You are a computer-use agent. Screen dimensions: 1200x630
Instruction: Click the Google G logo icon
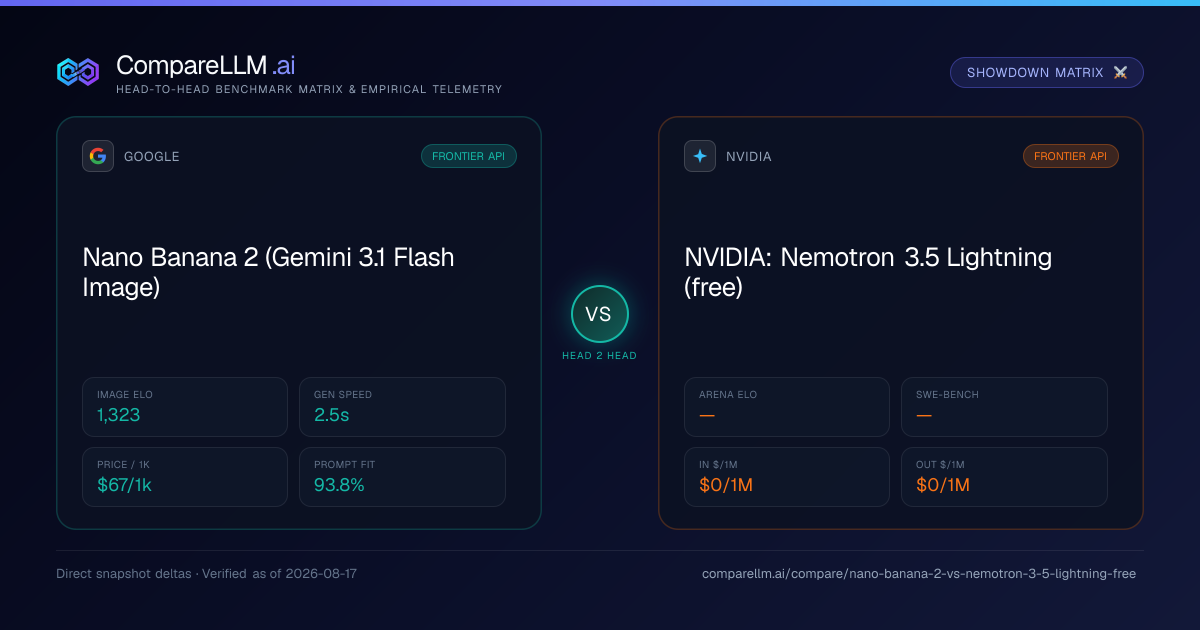point(98,156)
